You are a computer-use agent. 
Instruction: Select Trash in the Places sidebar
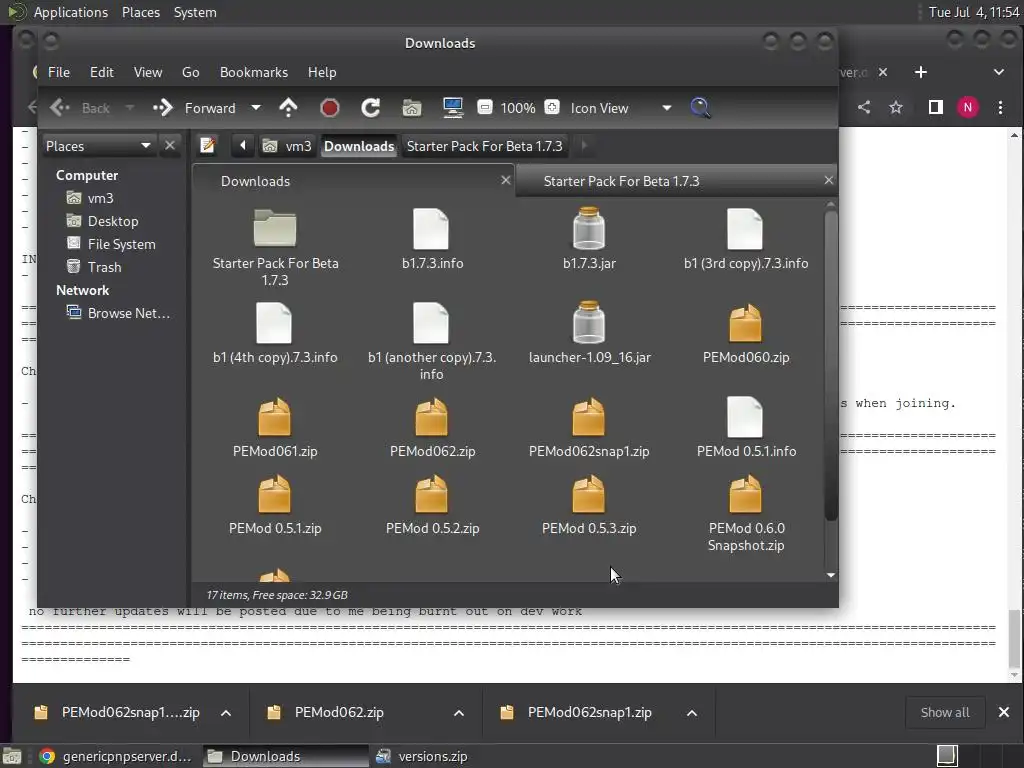[x=104, y=267]
